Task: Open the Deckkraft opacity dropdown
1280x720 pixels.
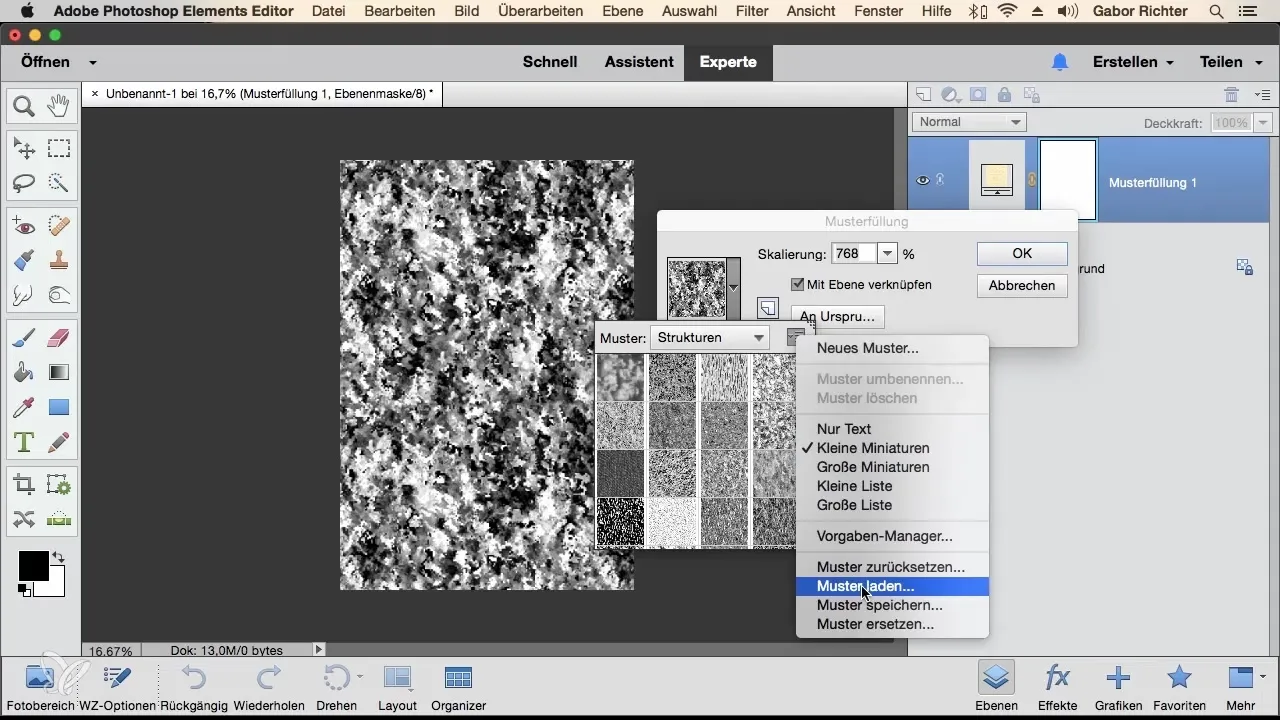Action: point(1263,123)
